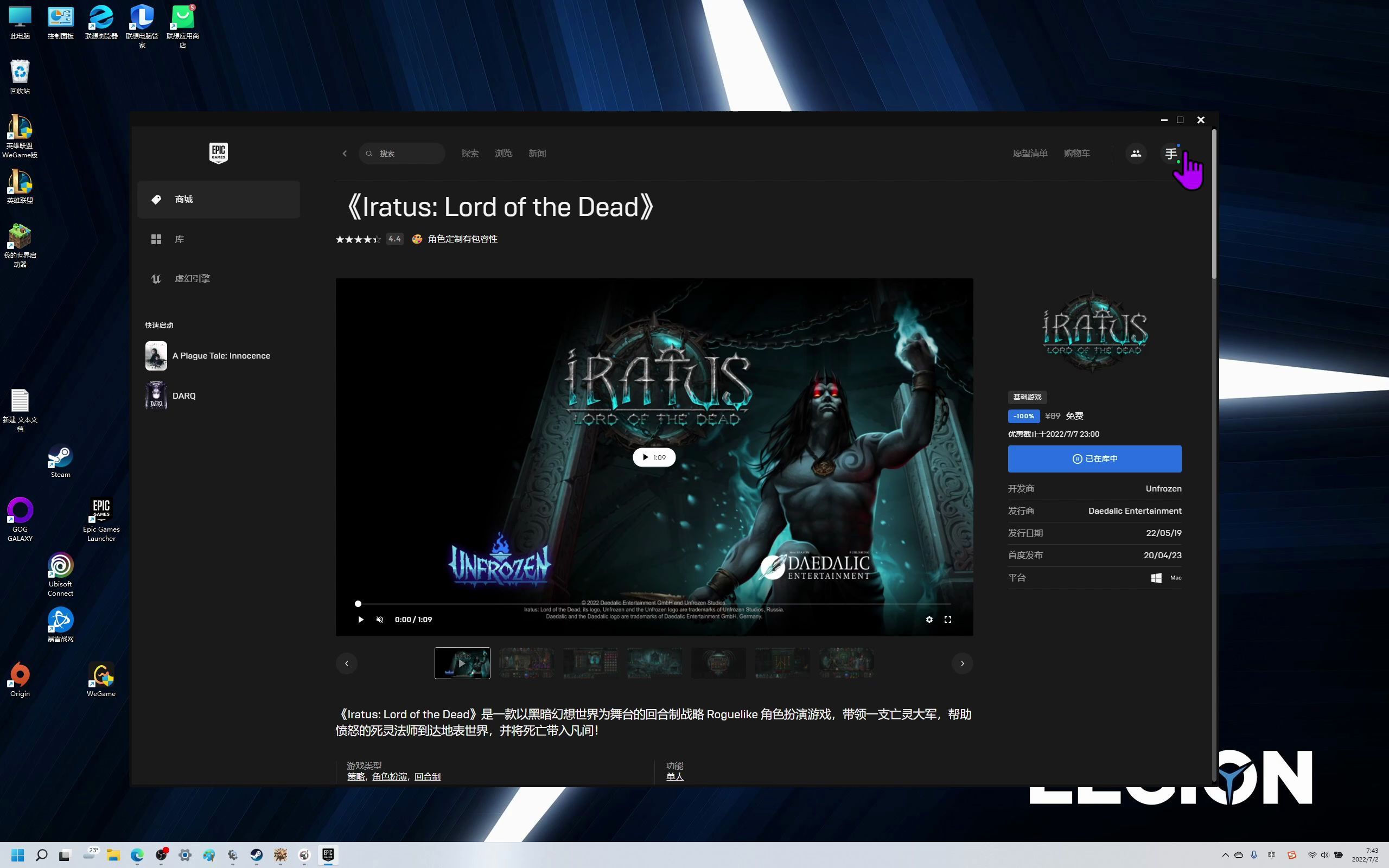Open the friends list icon

tap(1135, 154)
